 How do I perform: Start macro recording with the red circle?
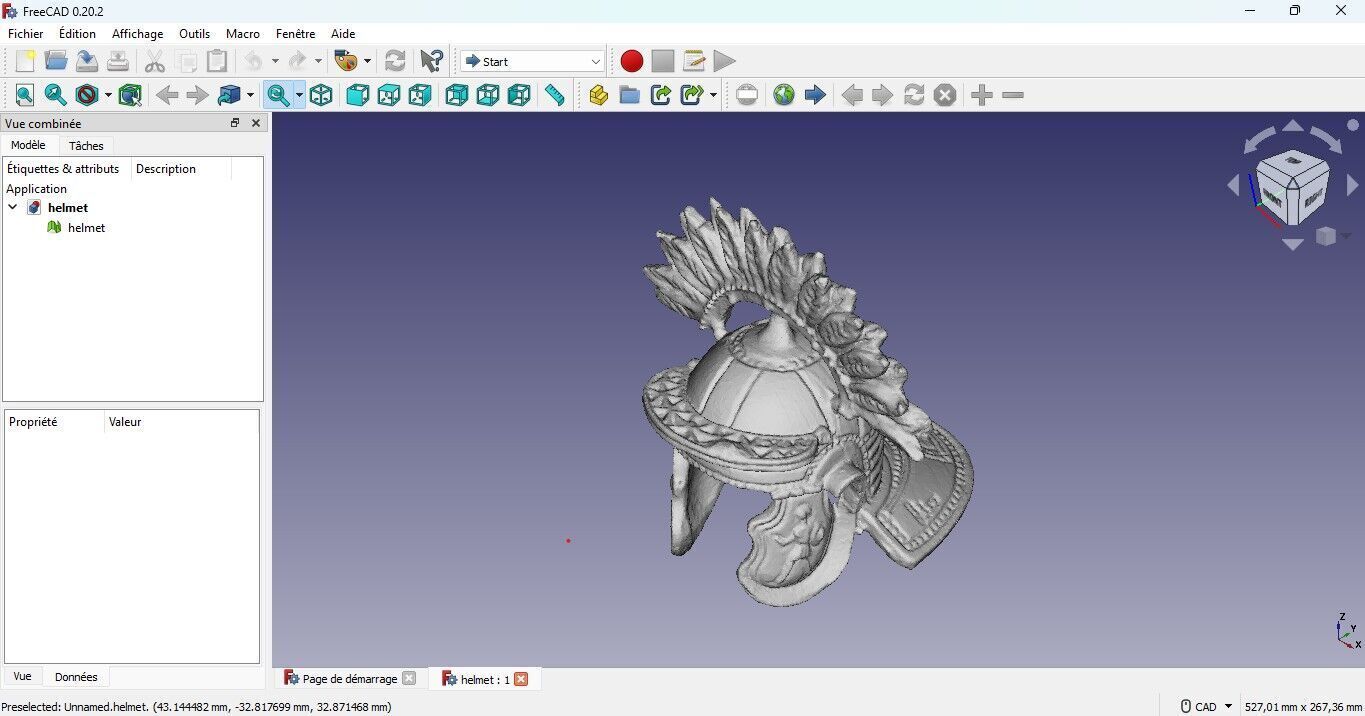[632, 61]
